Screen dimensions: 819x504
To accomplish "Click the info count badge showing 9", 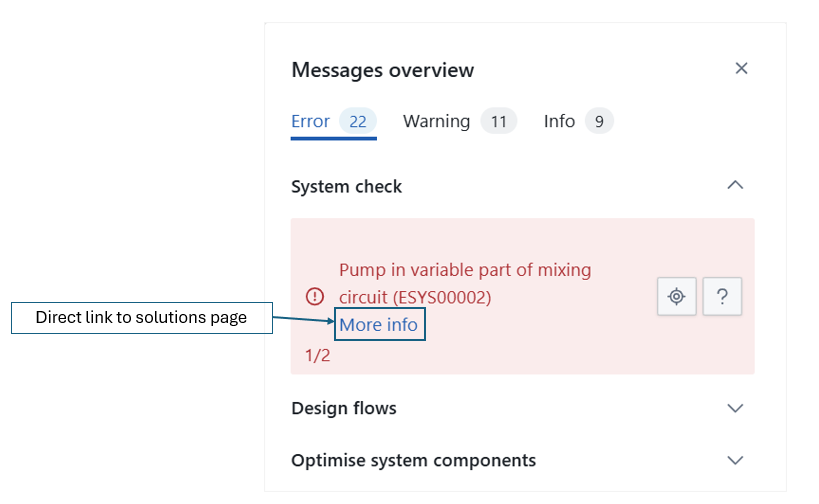I will tap(598, 122).
